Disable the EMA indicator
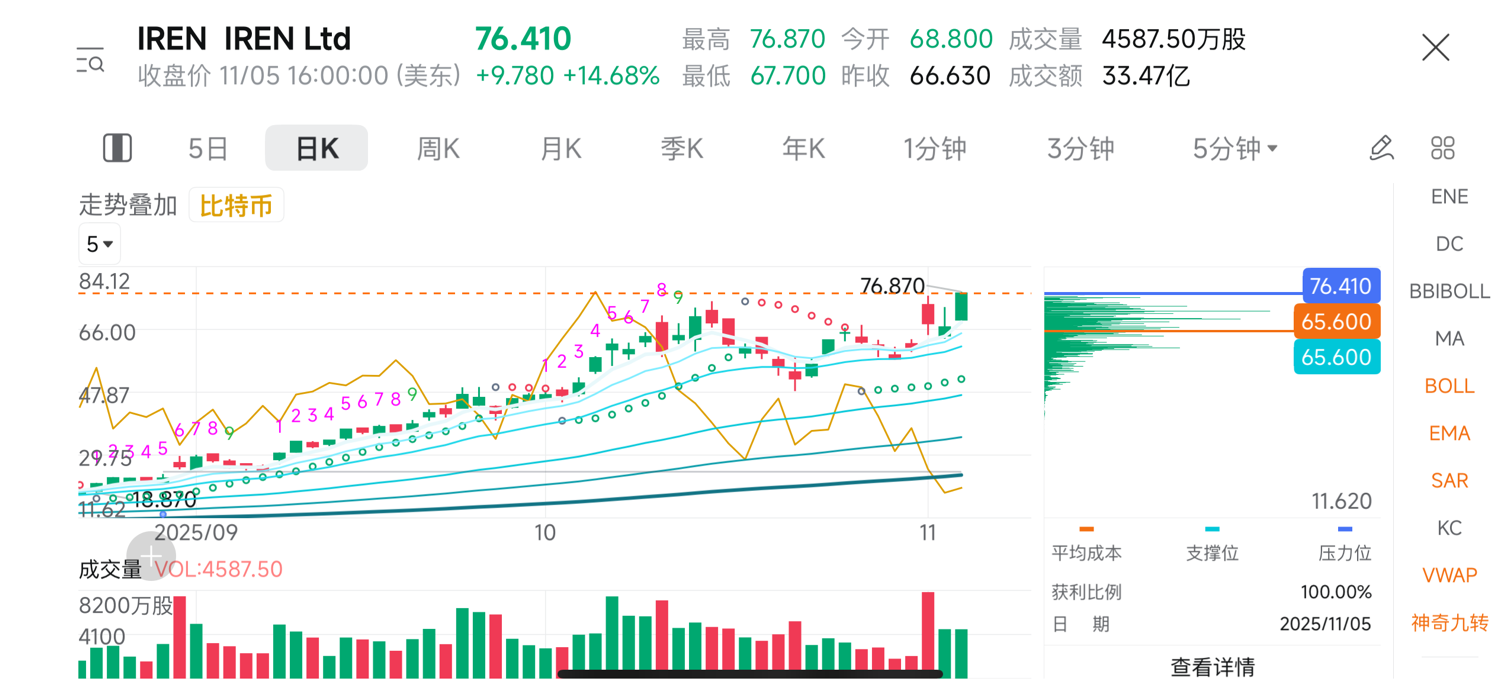 (x=1449, y=433)
